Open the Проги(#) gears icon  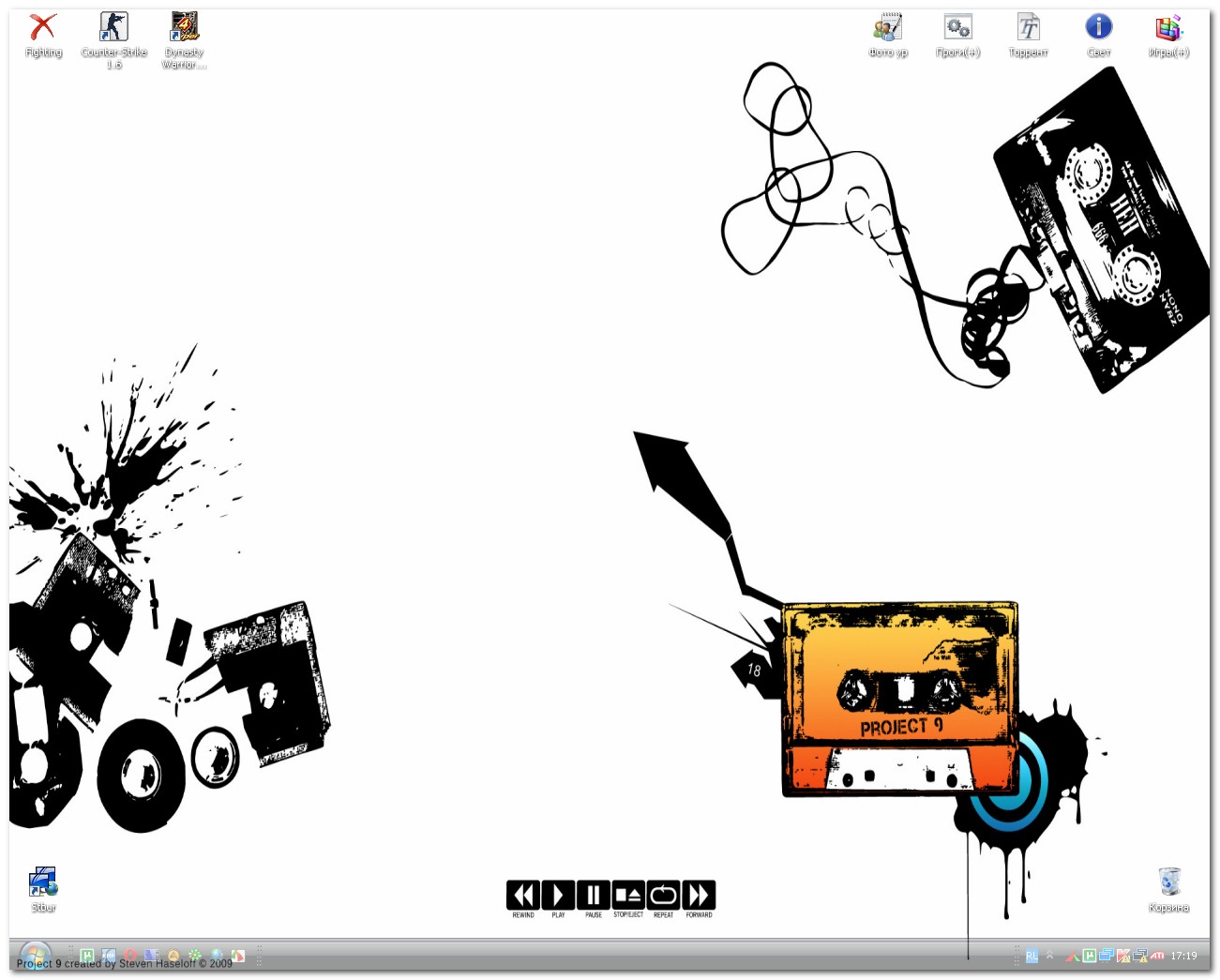click(x=957, y=28)
